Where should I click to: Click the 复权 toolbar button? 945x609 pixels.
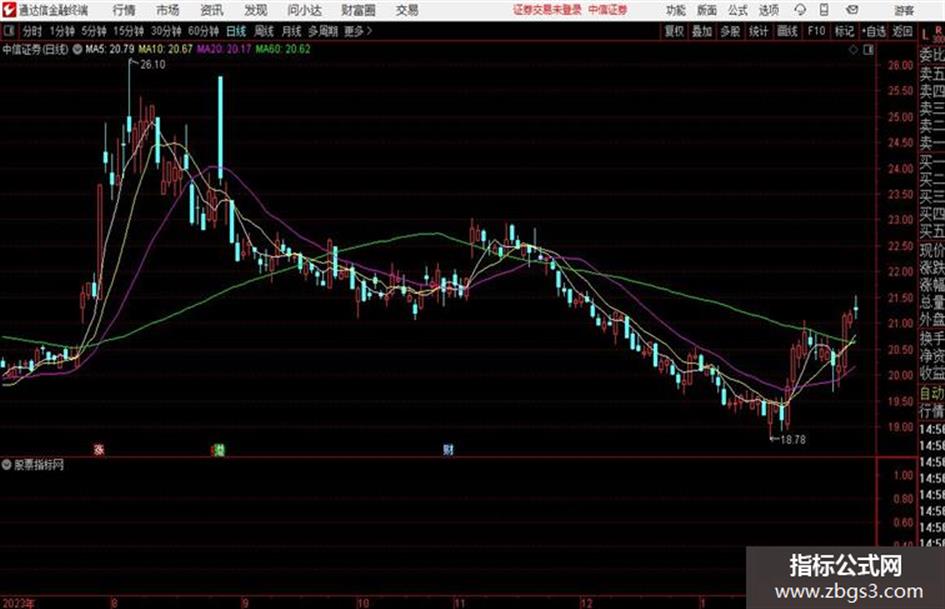pyautogui.click(x=674, y=31)
